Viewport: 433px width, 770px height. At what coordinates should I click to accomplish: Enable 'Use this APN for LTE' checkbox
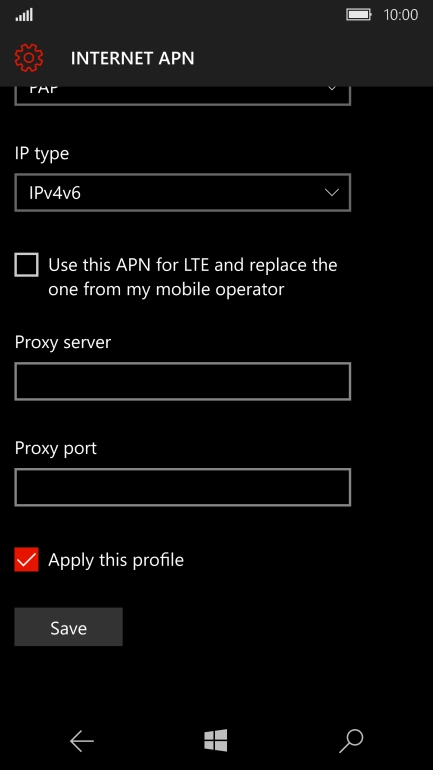coord(27,265)
